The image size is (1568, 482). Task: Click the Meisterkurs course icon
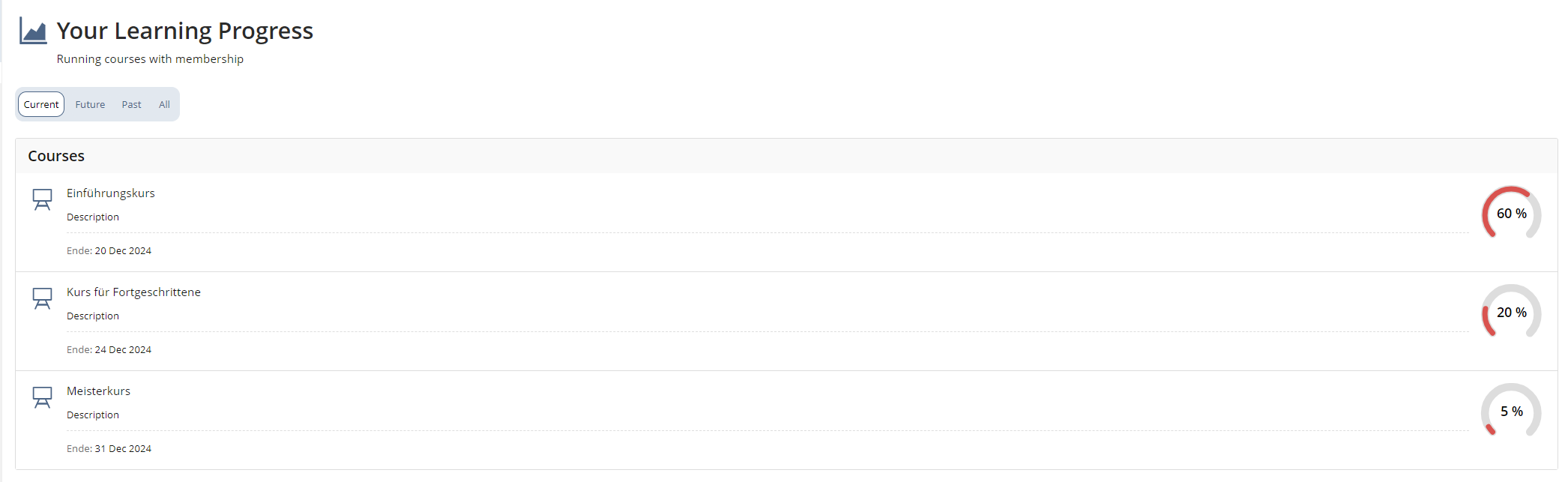(42, 397)
